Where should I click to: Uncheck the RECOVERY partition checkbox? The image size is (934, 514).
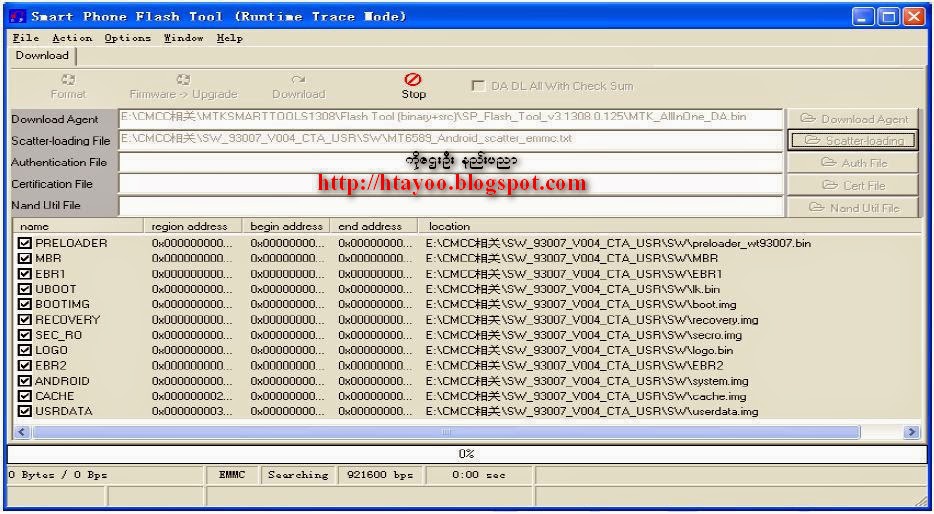pyautogui.click(x=24, y=320)
